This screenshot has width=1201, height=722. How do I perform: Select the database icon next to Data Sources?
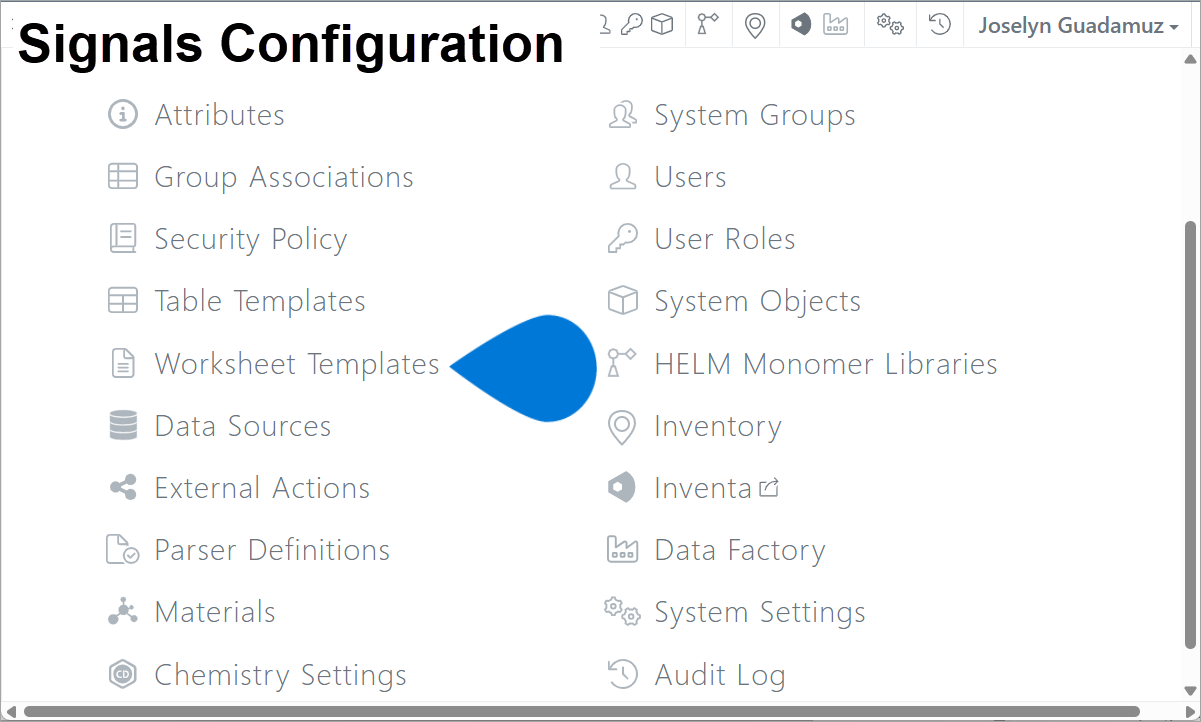click(122, 424)
